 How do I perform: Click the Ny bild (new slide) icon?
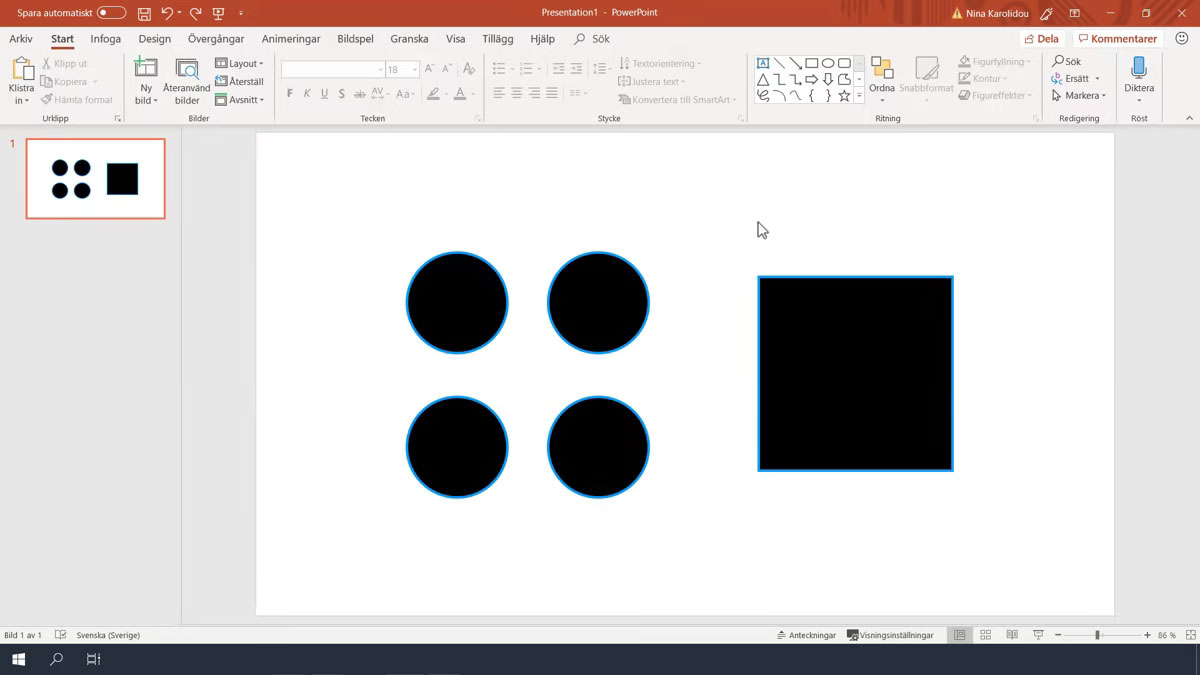click(x=146, y=68)
